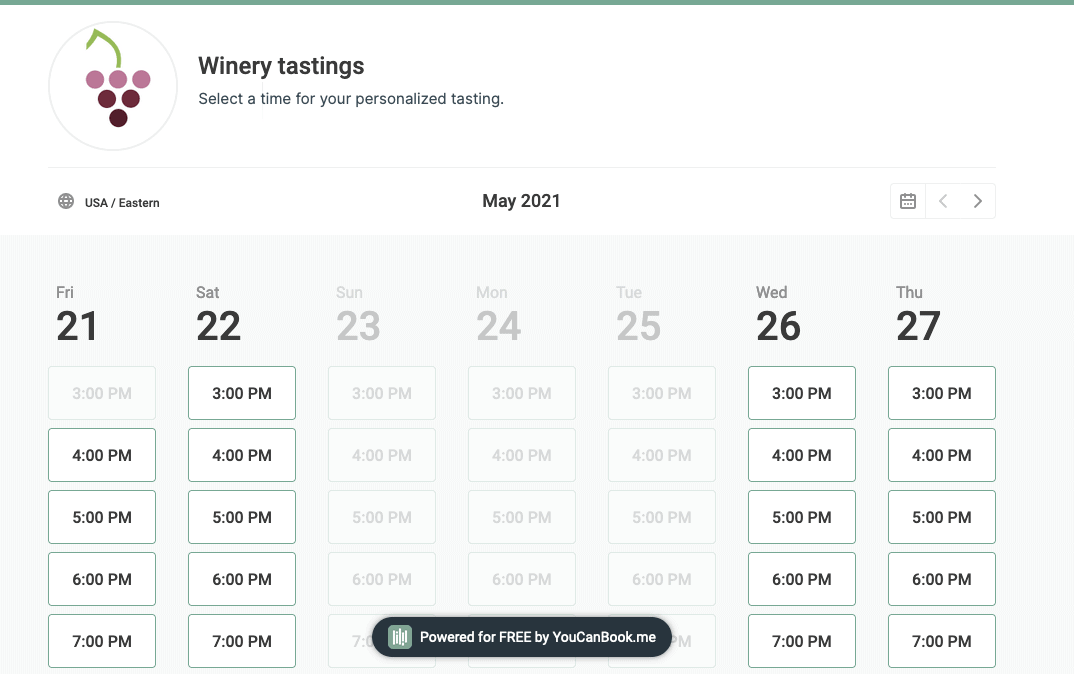Click the Tue 25 day header
The image size is (1074, 674).
click(638, 314)
